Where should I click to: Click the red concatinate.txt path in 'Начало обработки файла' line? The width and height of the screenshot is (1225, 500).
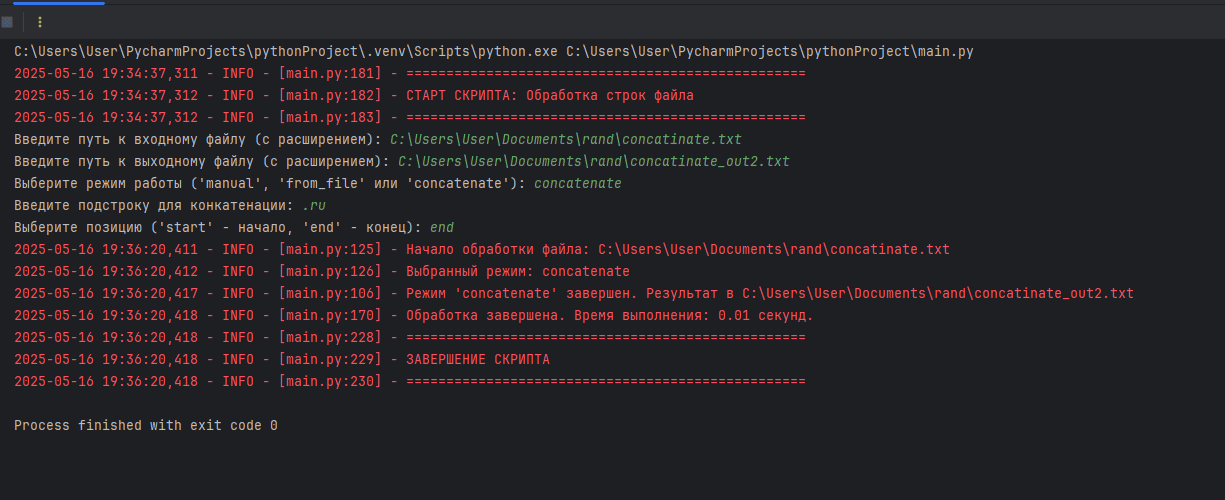(x=774, y=249)
